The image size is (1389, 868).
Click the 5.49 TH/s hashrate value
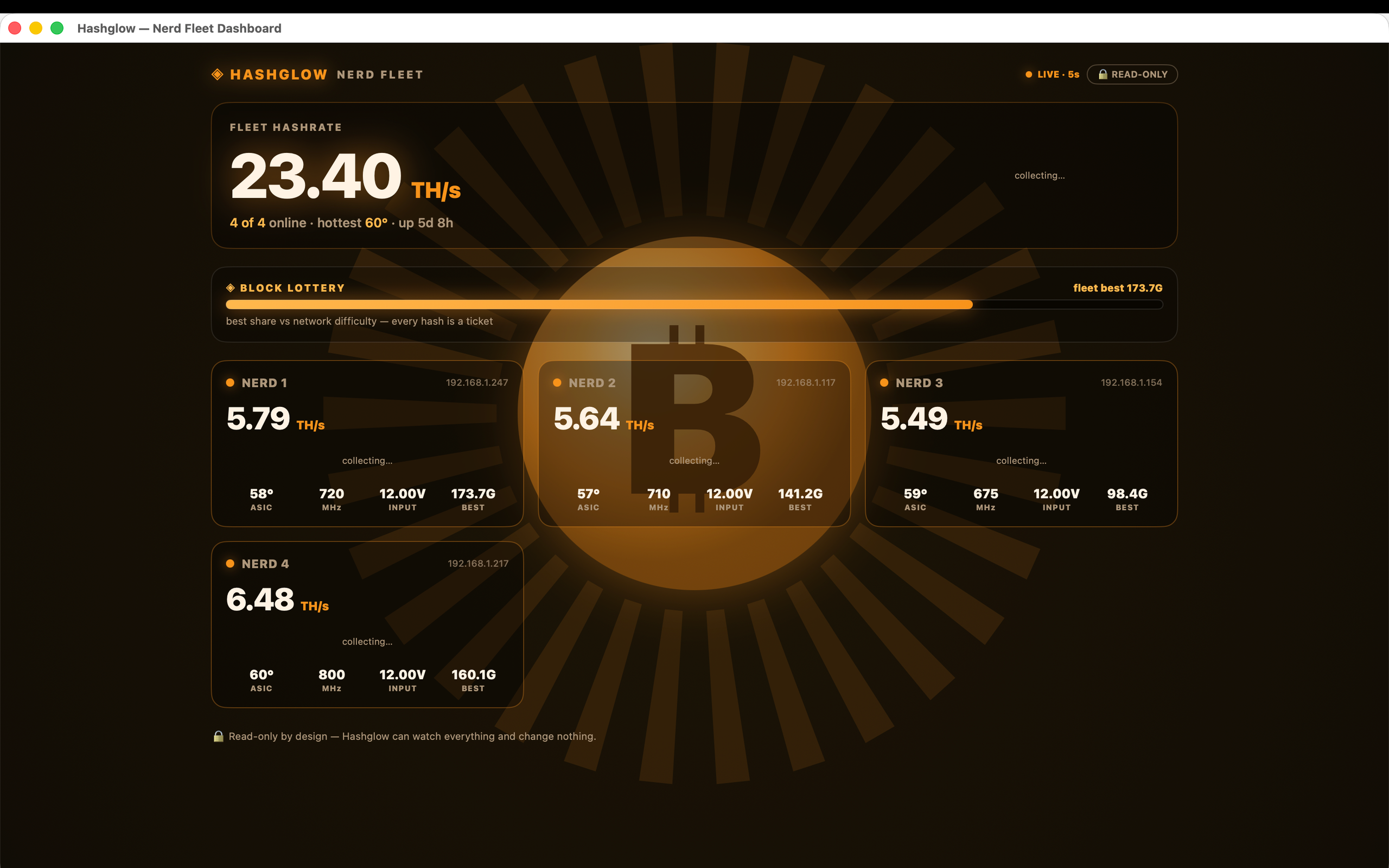click(931, 418)
